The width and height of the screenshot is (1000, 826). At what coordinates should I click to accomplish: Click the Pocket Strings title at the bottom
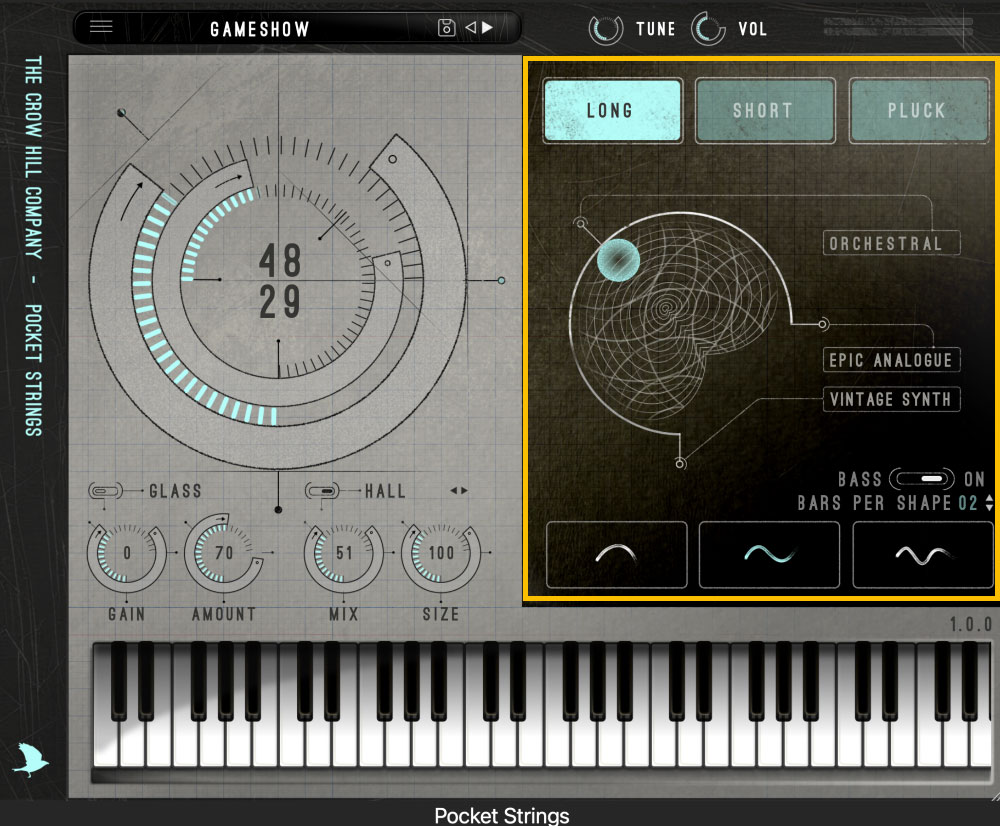(x=501, y=815)
